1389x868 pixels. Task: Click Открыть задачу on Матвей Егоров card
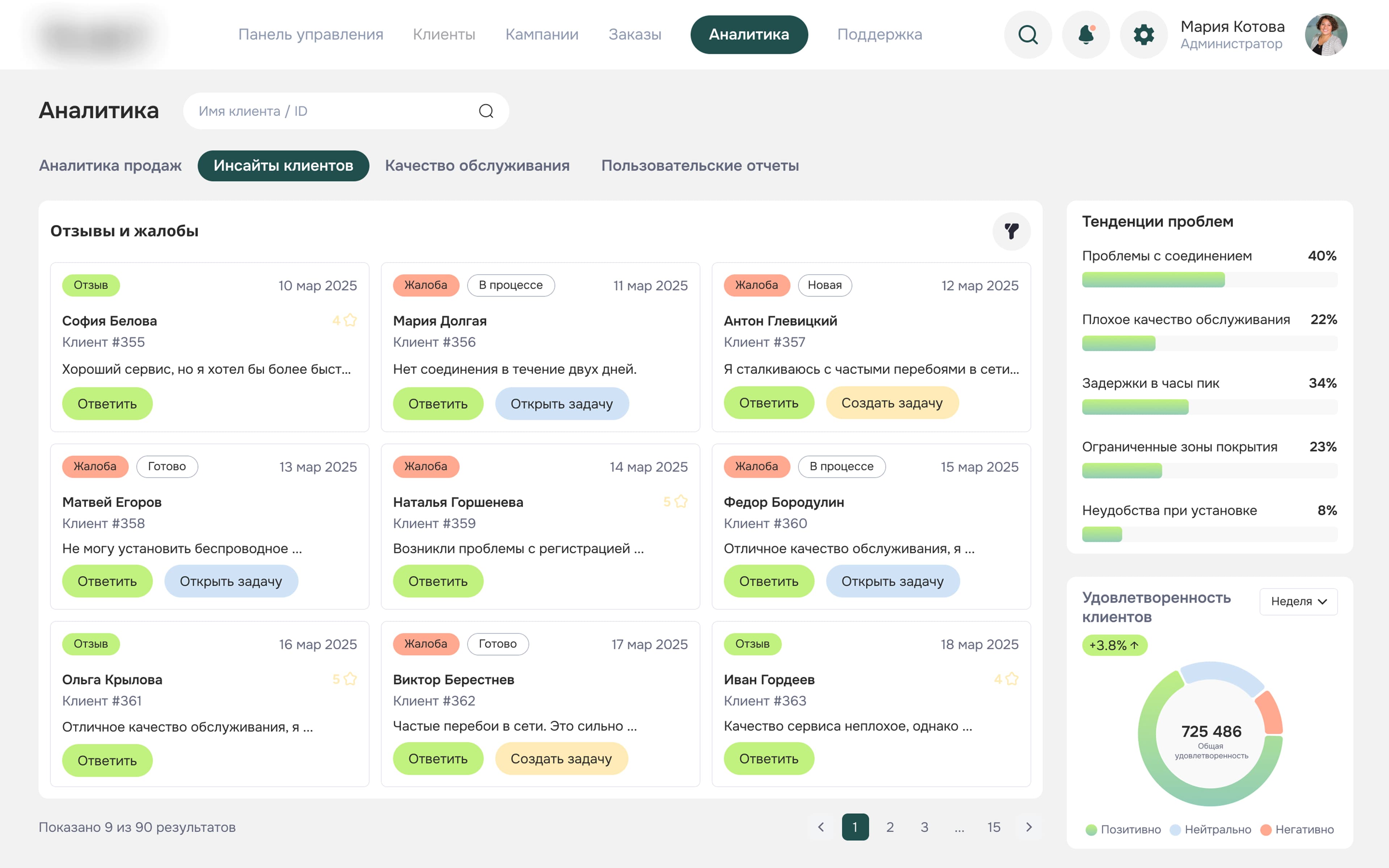tap(231, 581)
